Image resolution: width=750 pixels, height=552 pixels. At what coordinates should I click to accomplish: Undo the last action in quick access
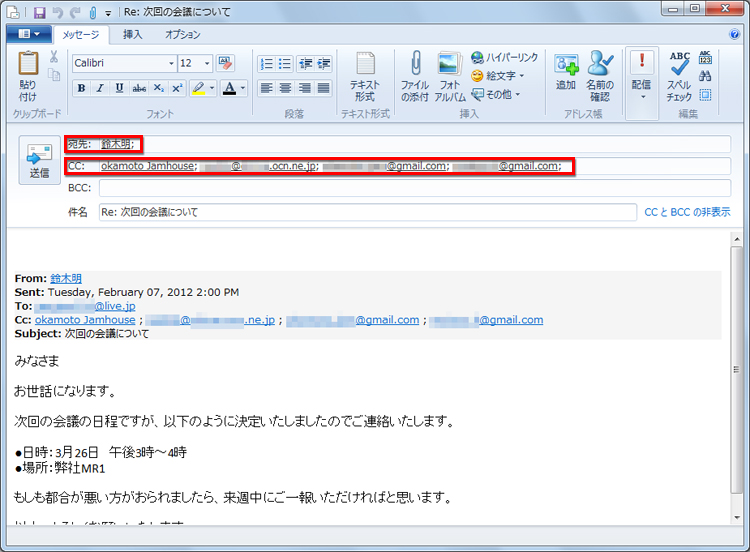(58, 12)
